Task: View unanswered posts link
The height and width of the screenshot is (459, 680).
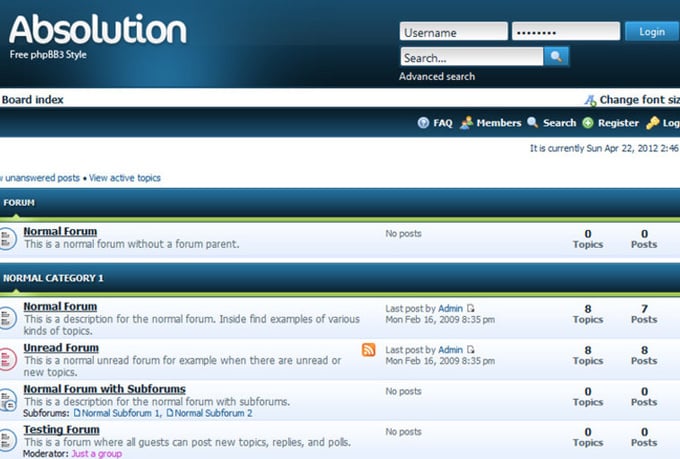Action: (x=40, y=178)
